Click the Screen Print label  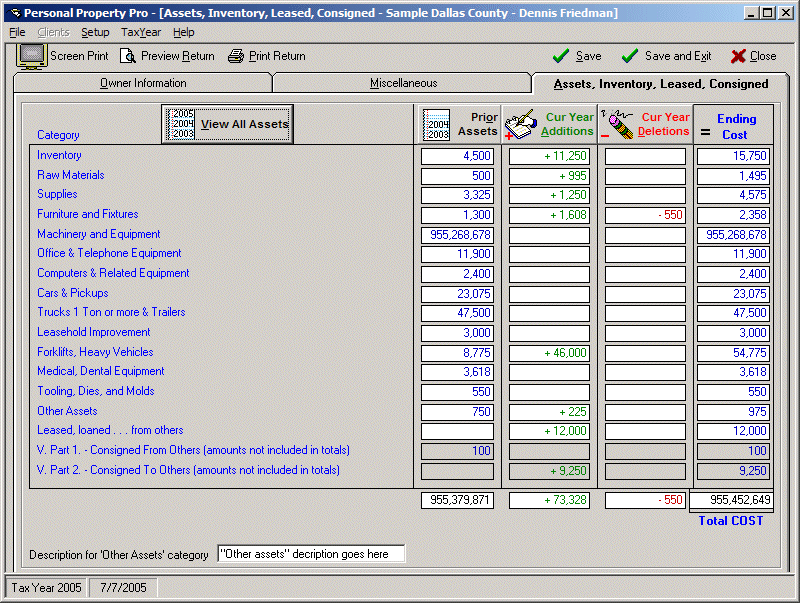pos(79,56)
